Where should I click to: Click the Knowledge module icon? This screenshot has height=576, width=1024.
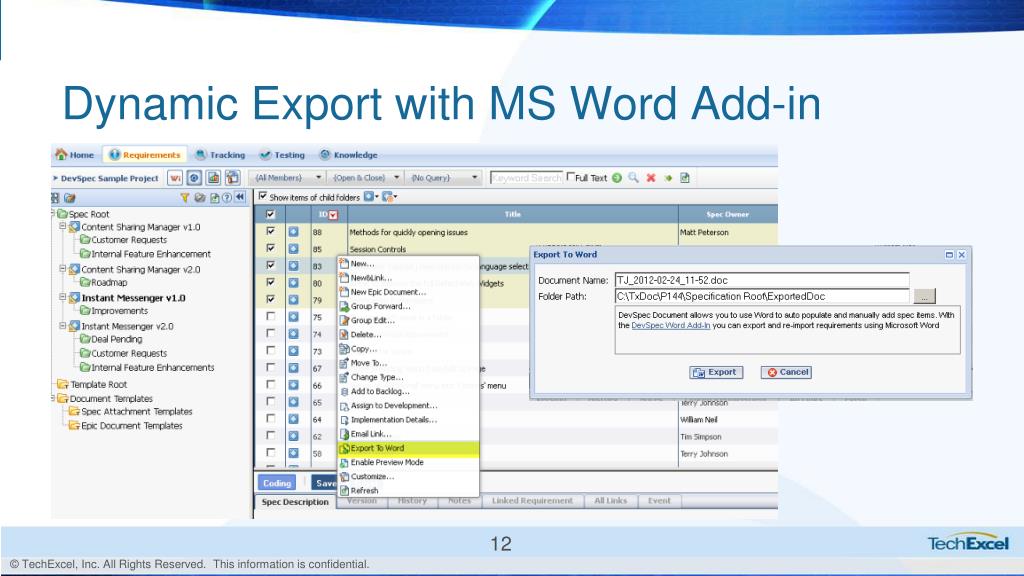(325, 154)
